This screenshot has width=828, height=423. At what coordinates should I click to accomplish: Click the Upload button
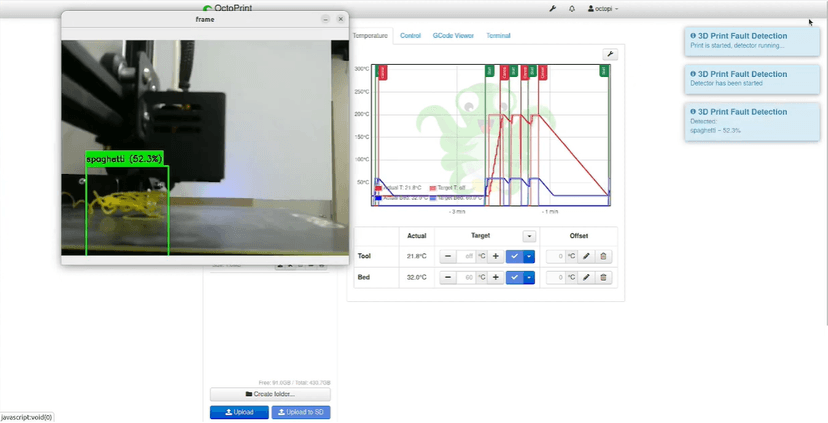tap(239, 412)
